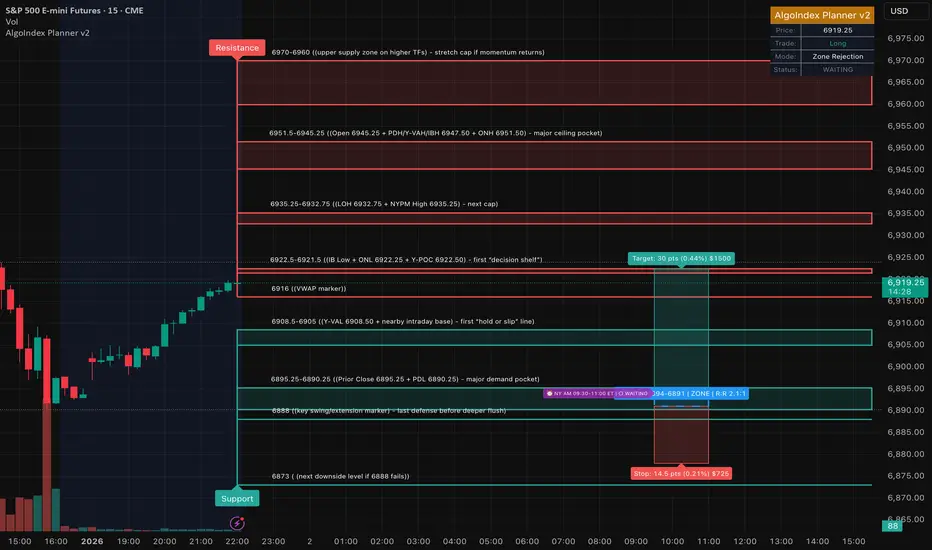Click the 6,950.00 tick on the price axis

click(906, 147)
